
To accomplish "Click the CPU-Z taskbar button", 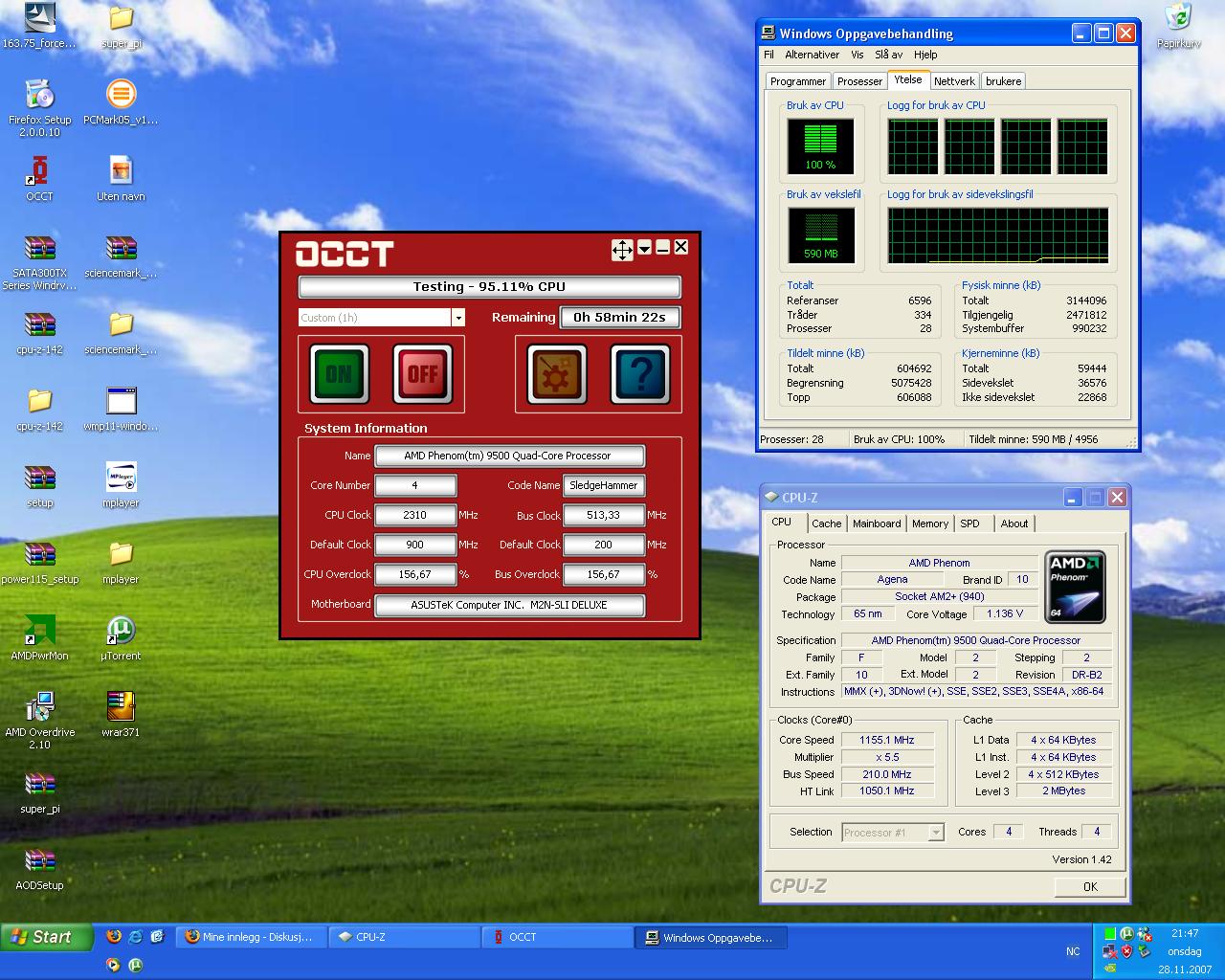I will point(405,937).
